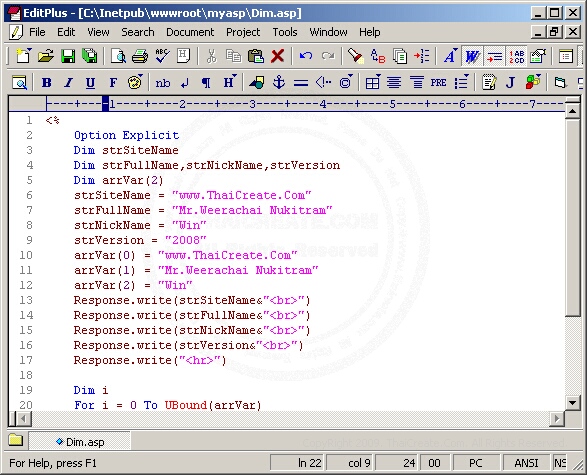
Task: Run the ABC spell check icon
Action: [x=162, y=57]
